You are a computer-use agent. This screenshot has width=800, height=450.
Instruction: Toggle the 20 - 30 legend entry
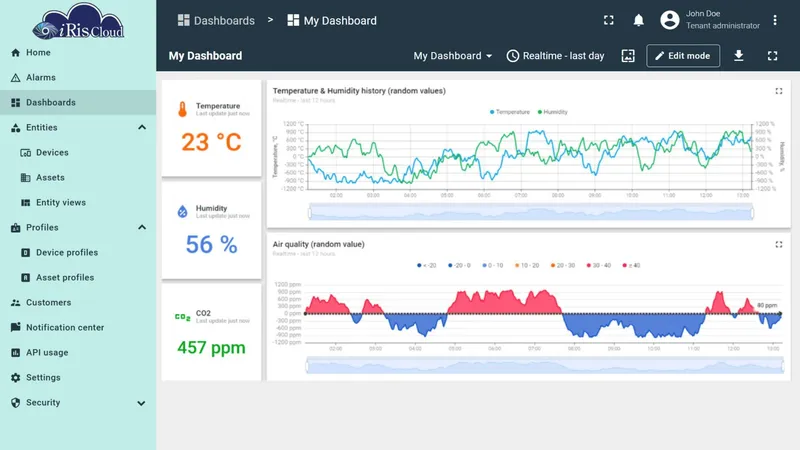point(563,265)
